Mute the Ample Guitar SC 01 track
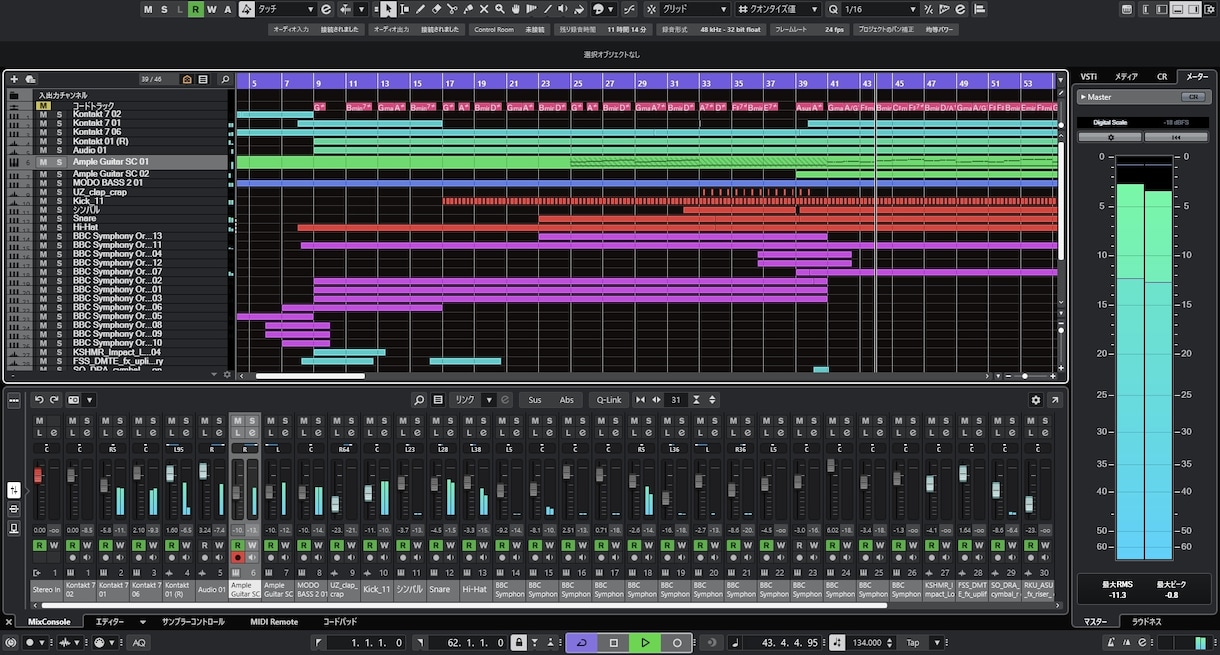 pos(43,161)
